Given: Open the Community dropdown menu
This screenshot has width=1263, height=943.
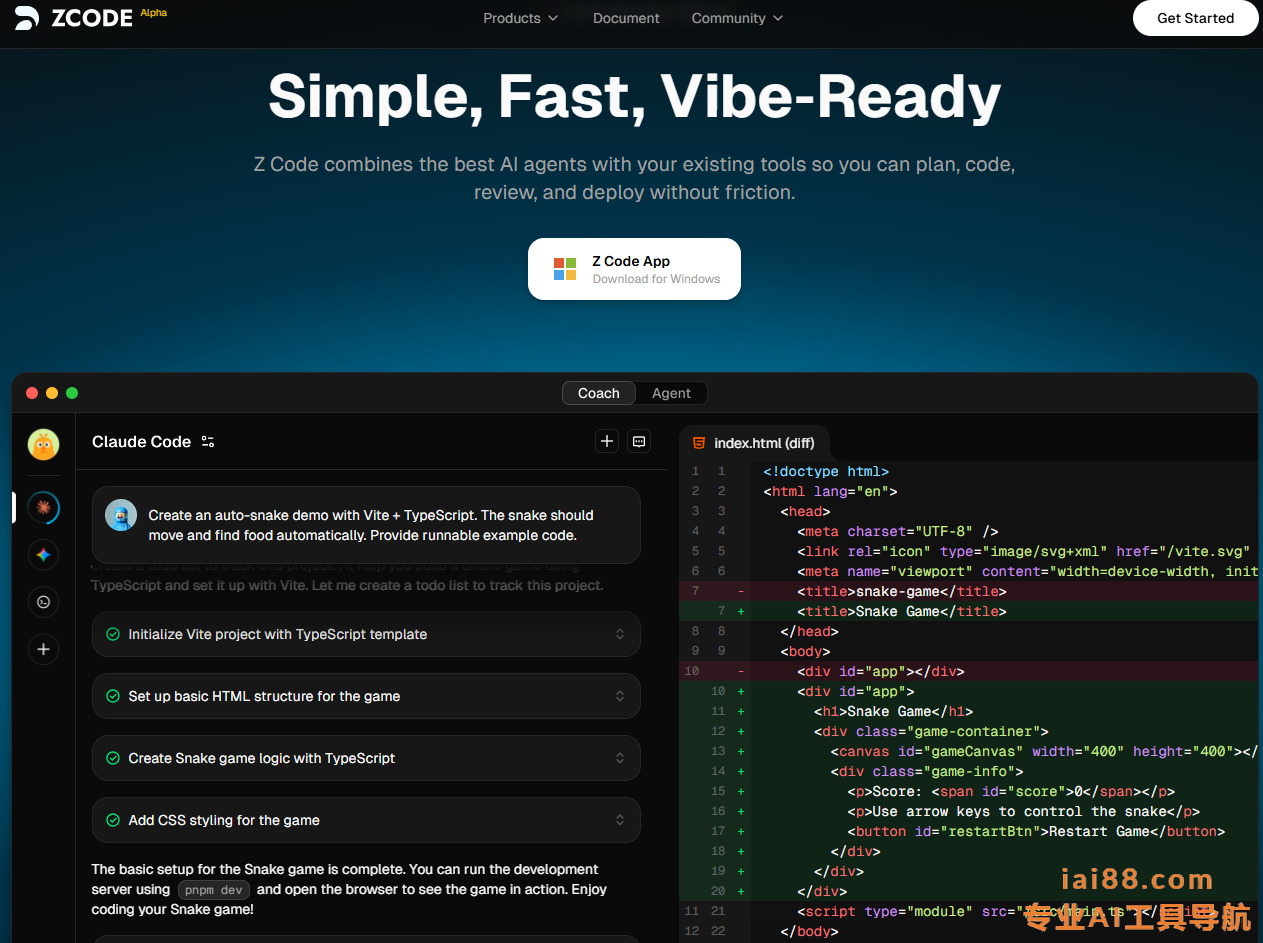Looking at the screenshot, I should (x=737, y=18).
